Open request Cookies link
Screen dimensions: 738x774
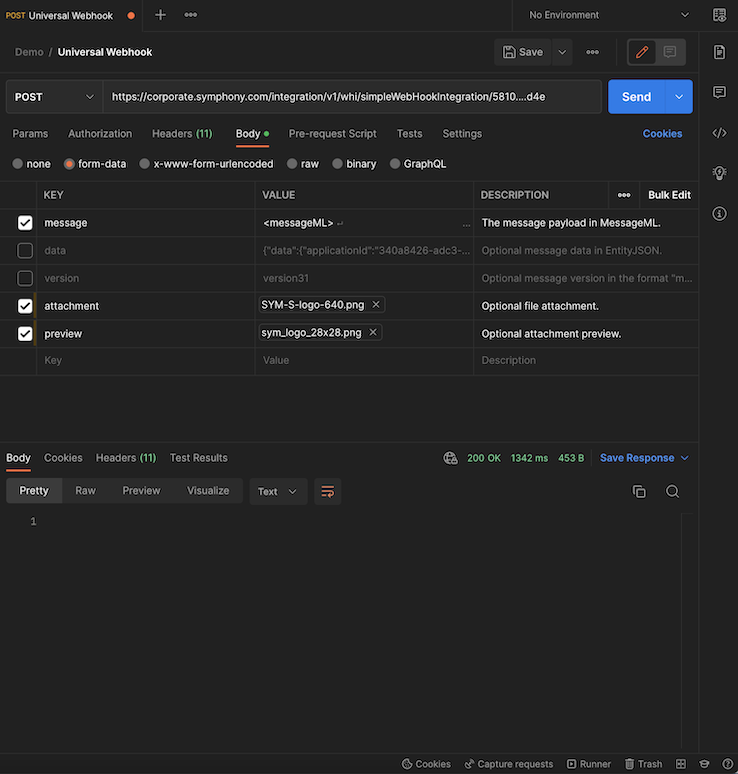click(662, 134)
